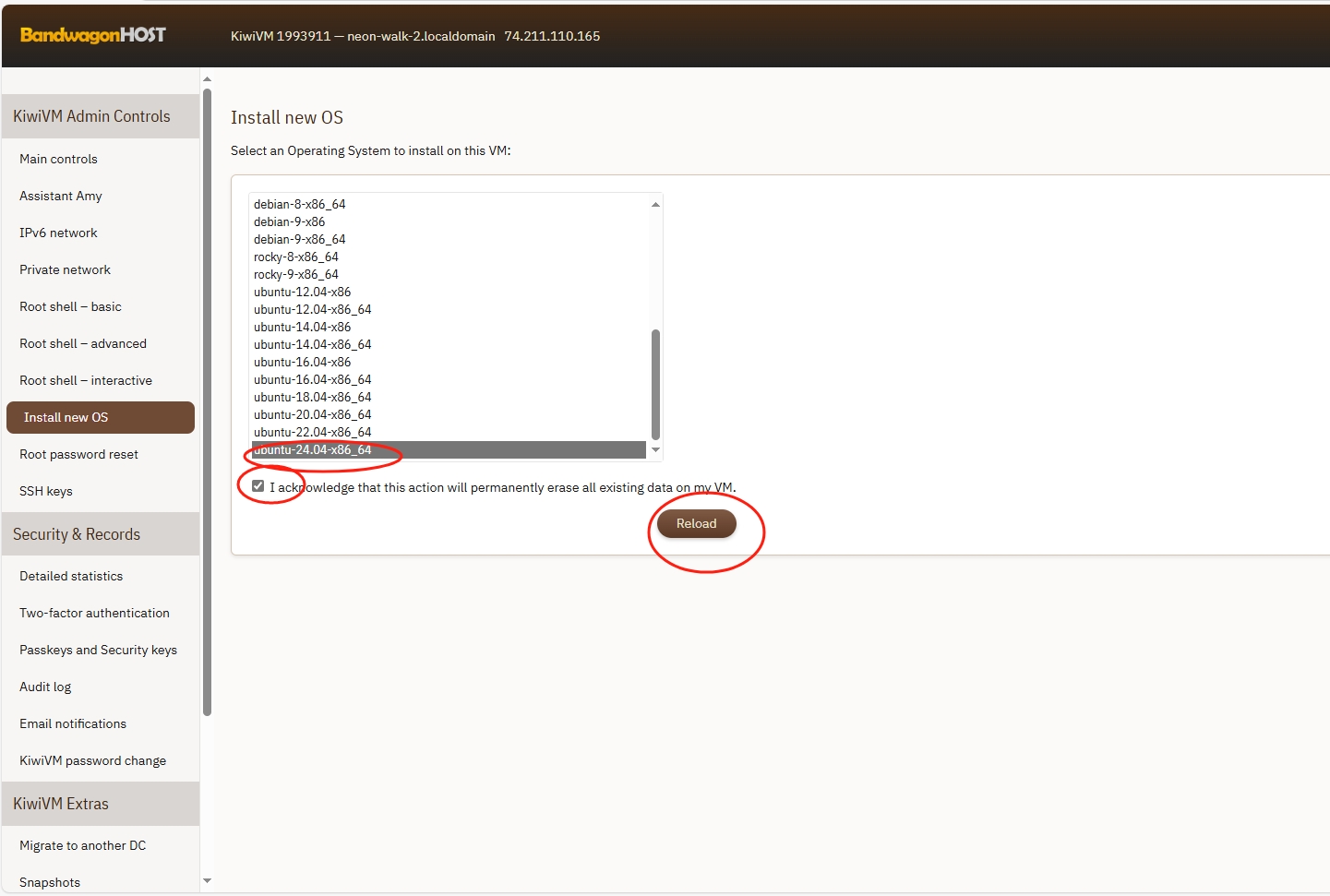This screenshot has height=896, width=1330.
Task: Click the sidebar scrollbar thumb
Action: point(207,402)
